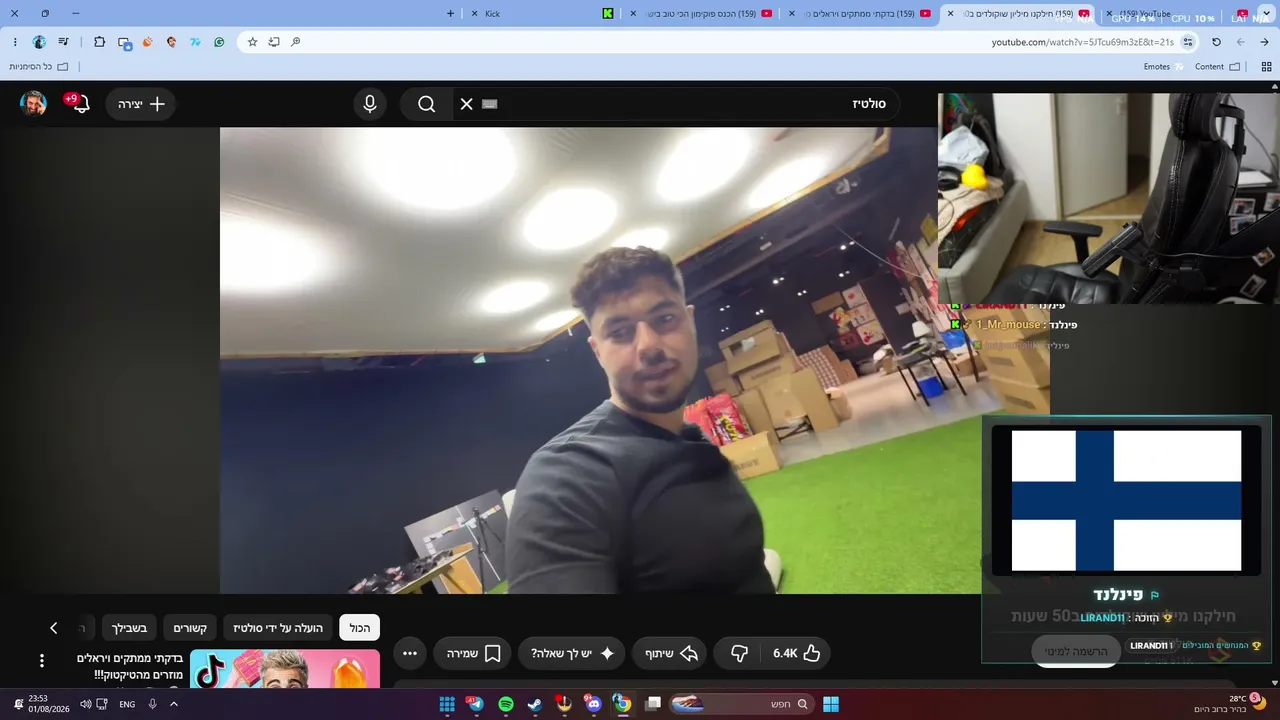Click the 7TV extension icon
The image size is (1280, 720).
point(195,42)
